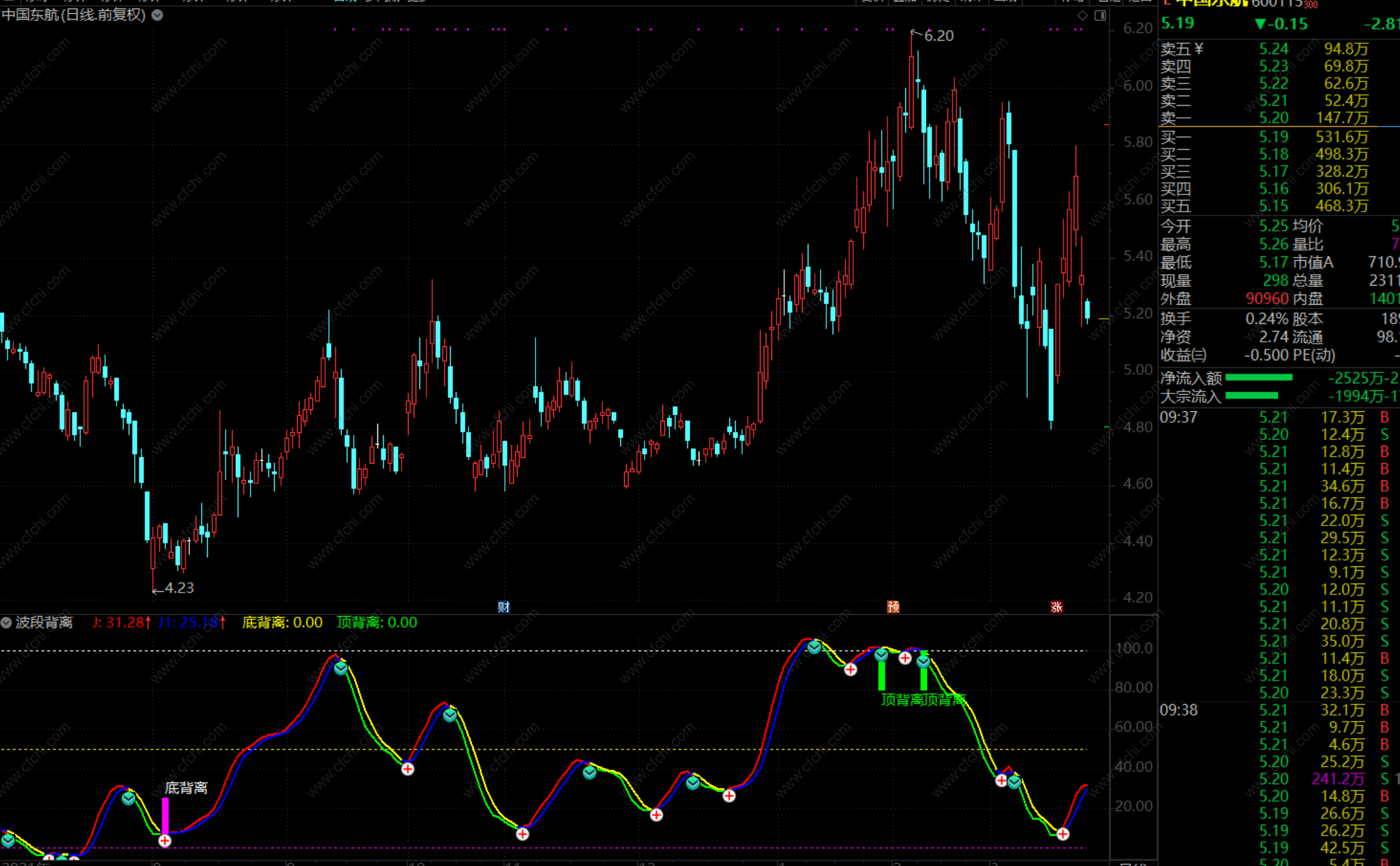Click the diamond icon above price axis
1400x866 pixels.
coord(1083,15)
